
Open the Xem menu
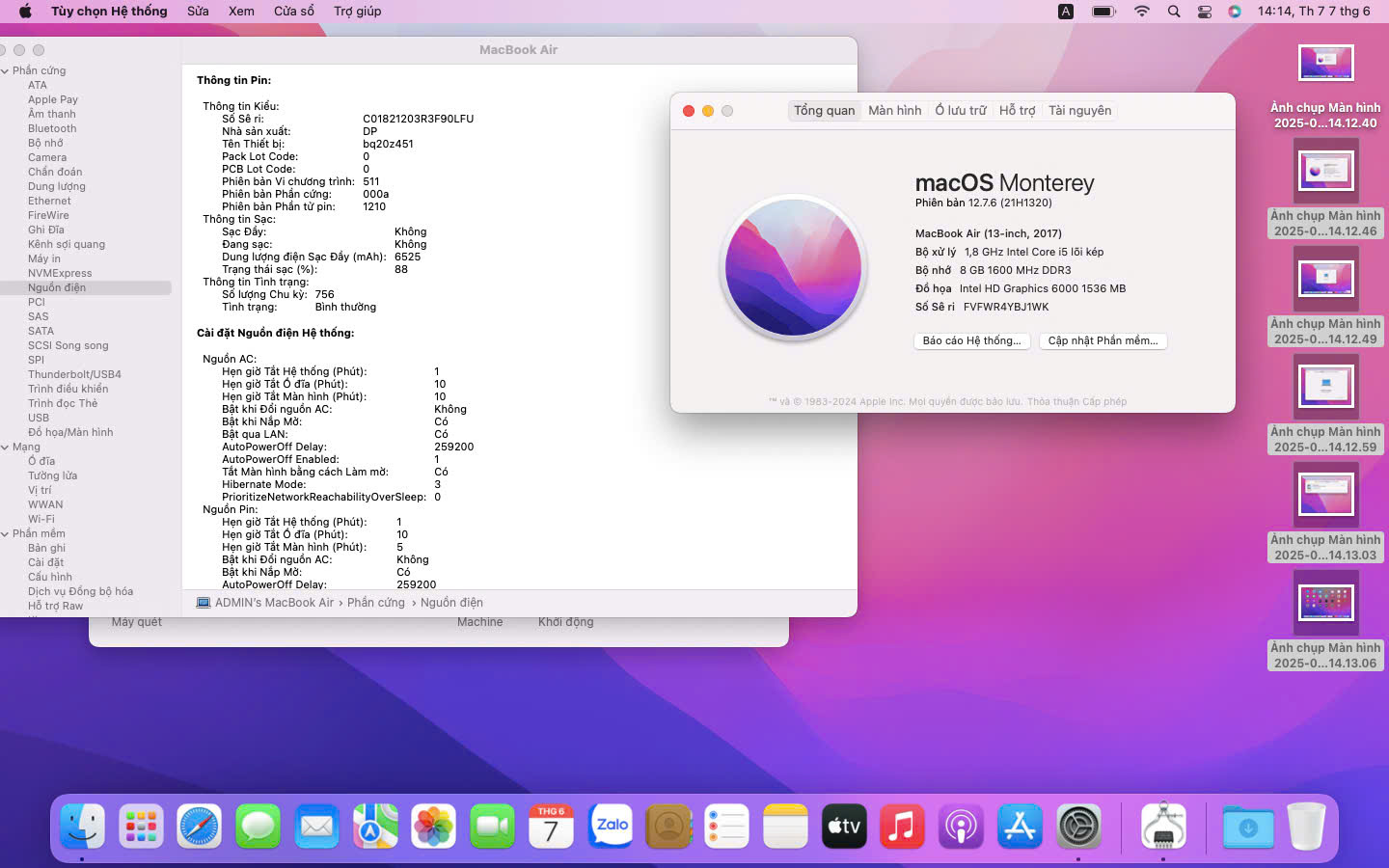(x=241, y=12)
